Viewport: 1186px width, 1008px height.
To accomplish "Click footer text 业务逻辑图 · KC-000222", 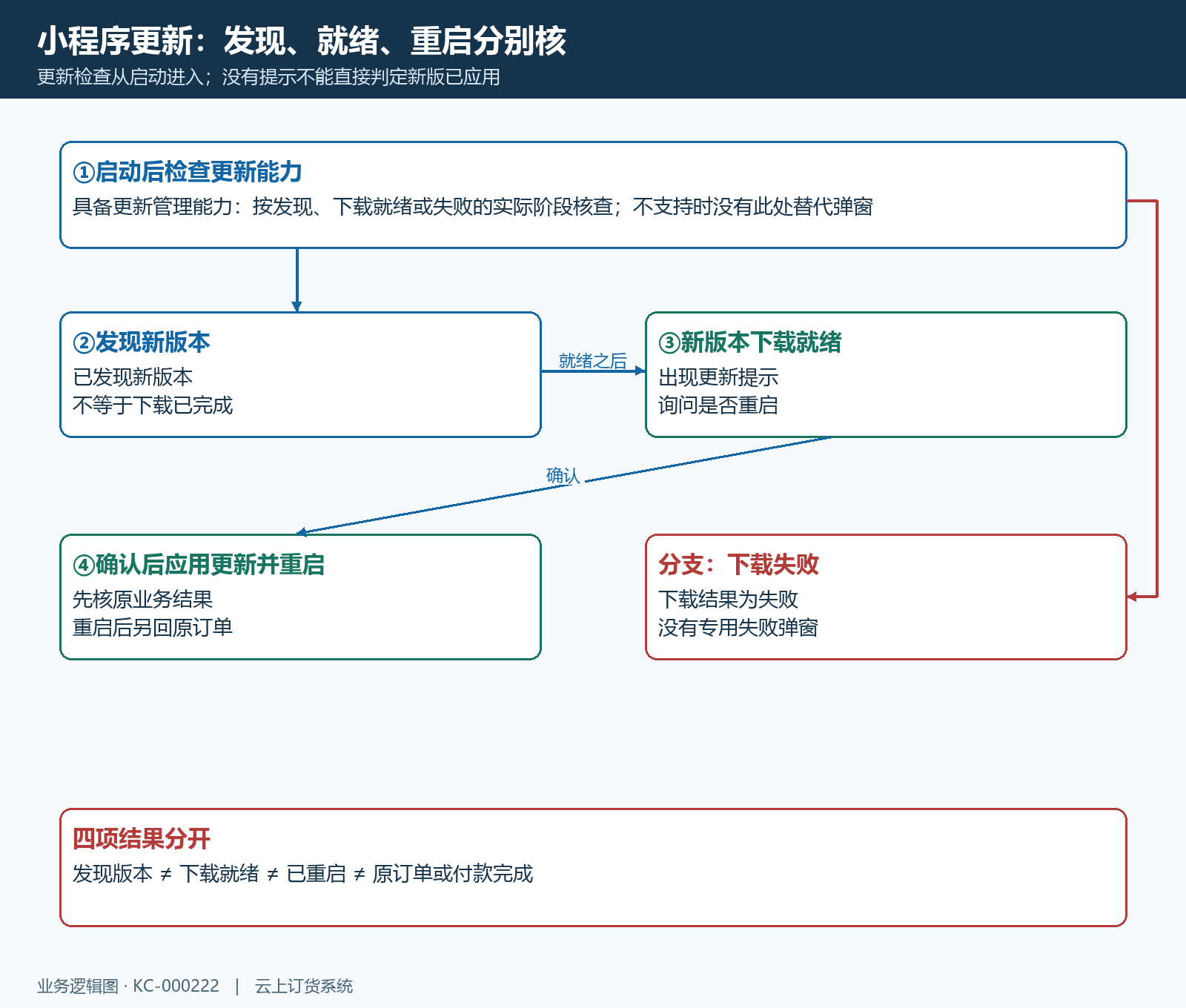I will click(128, 987).
